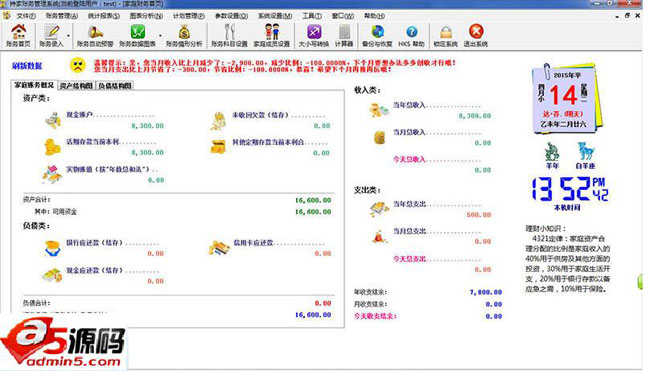Image resolution: width=650 pixels, height=371 pixels.
Task: Open the 窗口(W) menu
Action: tap(343, 16)
